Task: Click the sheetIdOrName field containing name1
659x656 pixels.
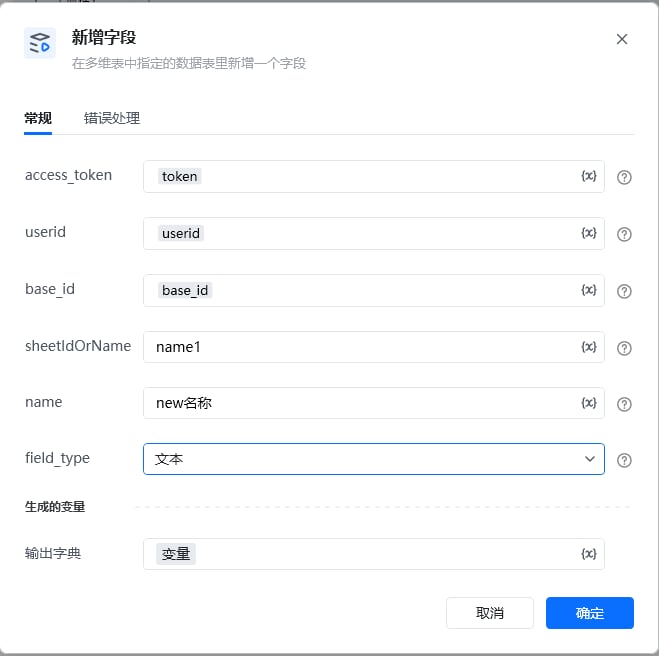Action: coord(374,347)
